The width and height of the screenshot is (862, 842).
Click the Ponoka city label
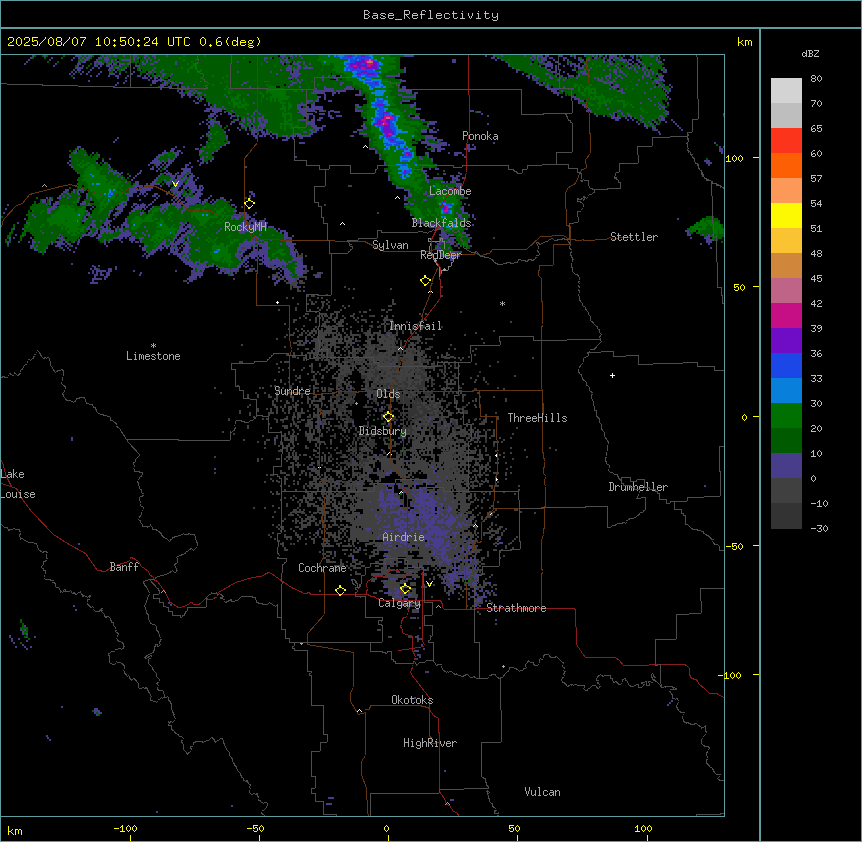[x=480, y=136]
